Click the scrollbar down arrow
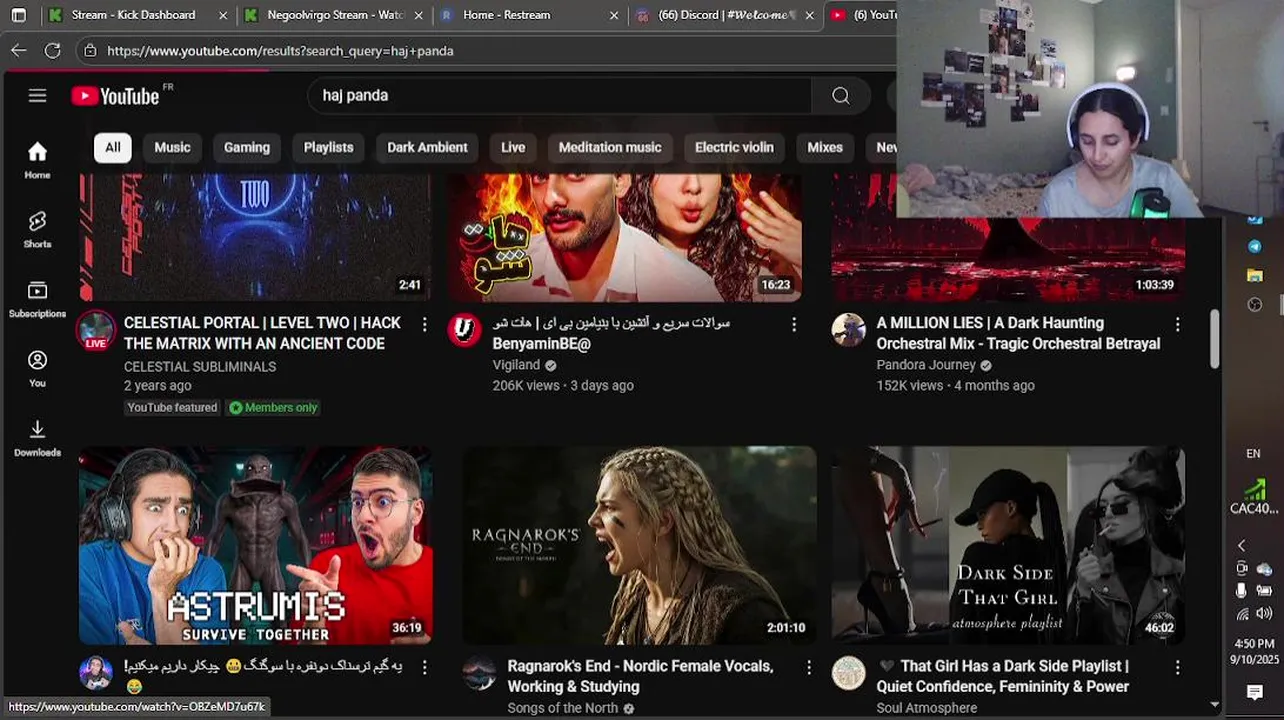Image resolution: width=1284 pixels, height=720 pixels. pos(1215,704)
